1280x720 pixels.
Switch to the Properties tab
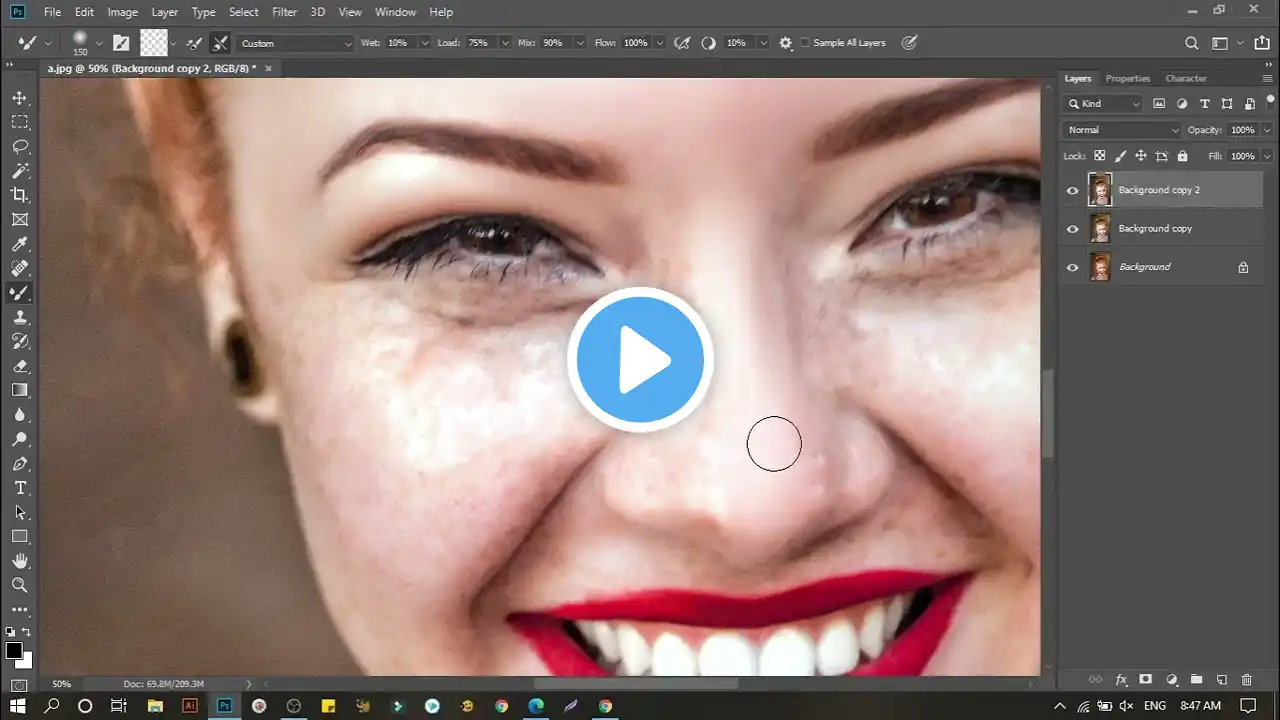tap(1127, 78)
